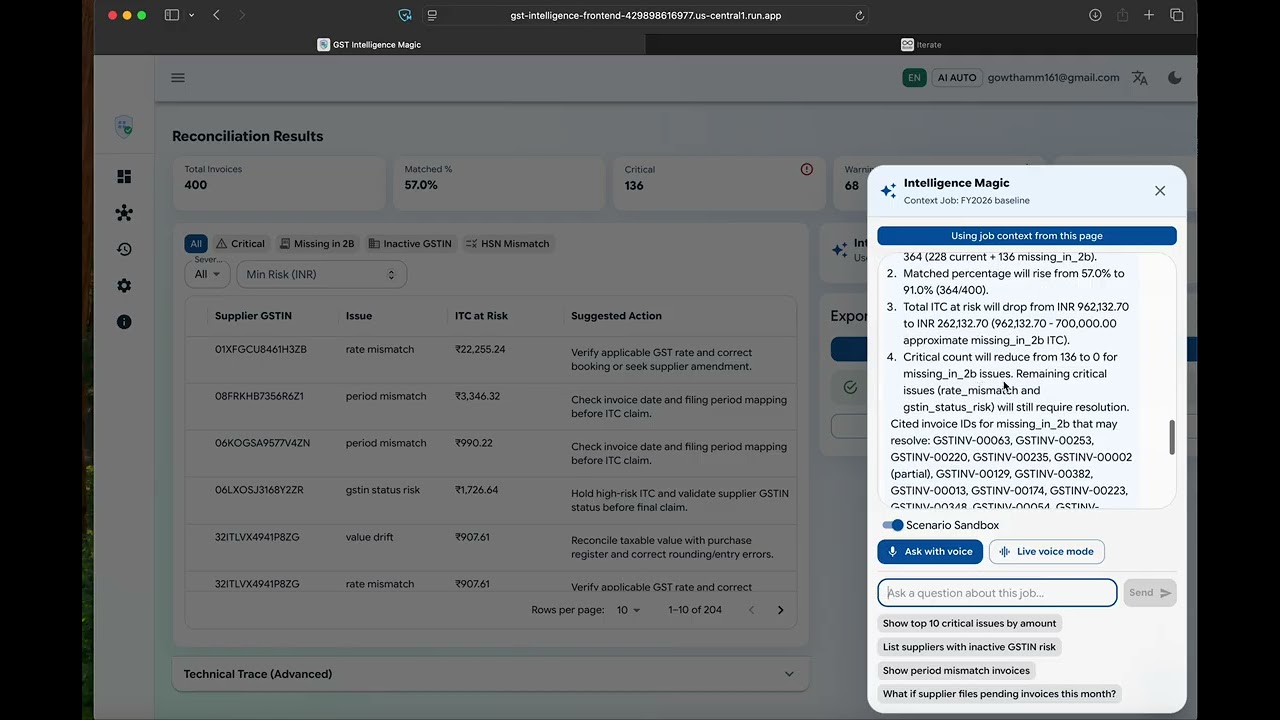
Task: Close the Intelligence Magic panel
Action: pos(1160,191)
